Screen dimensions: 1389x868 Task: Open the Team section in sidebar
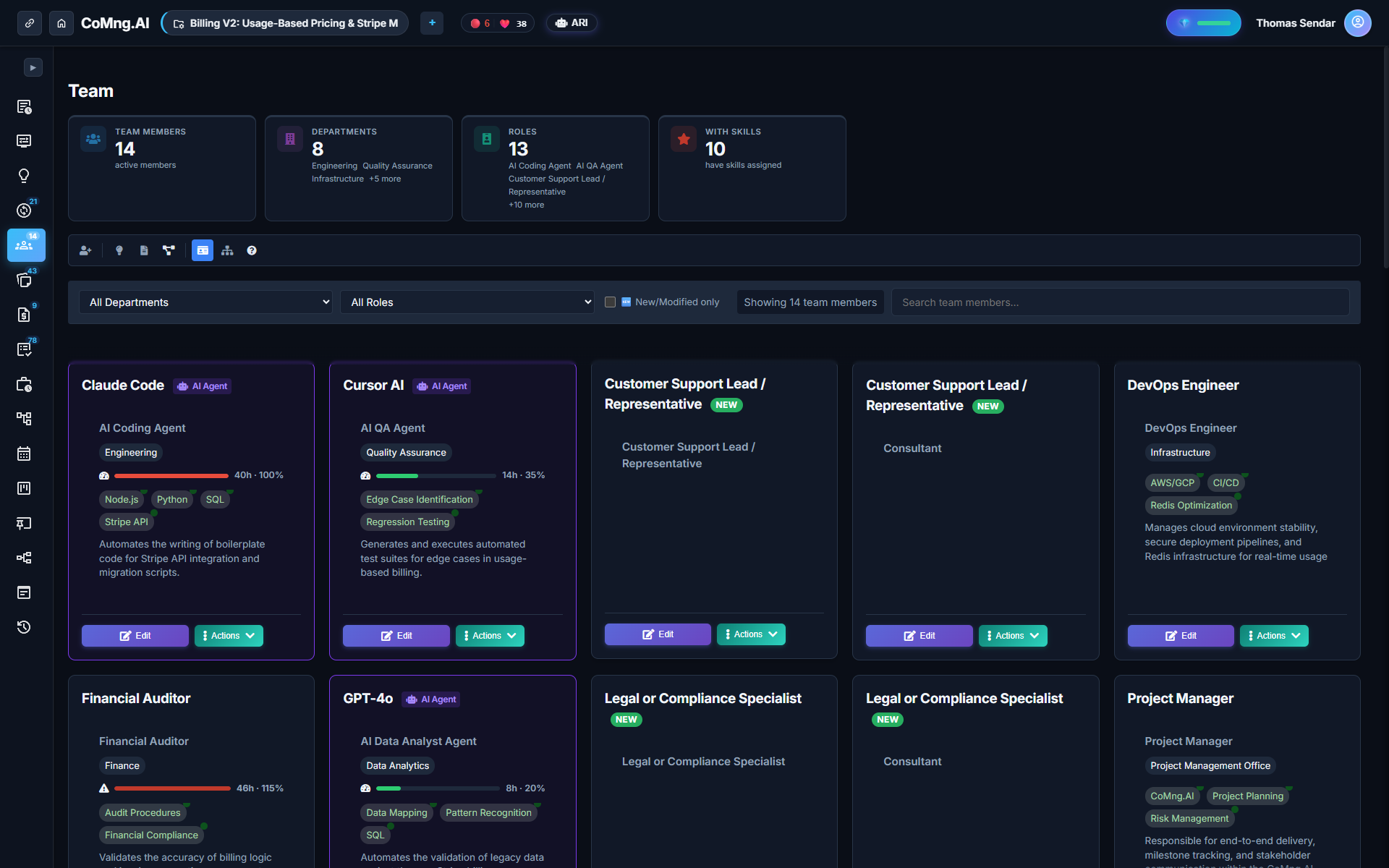point(26,245)
